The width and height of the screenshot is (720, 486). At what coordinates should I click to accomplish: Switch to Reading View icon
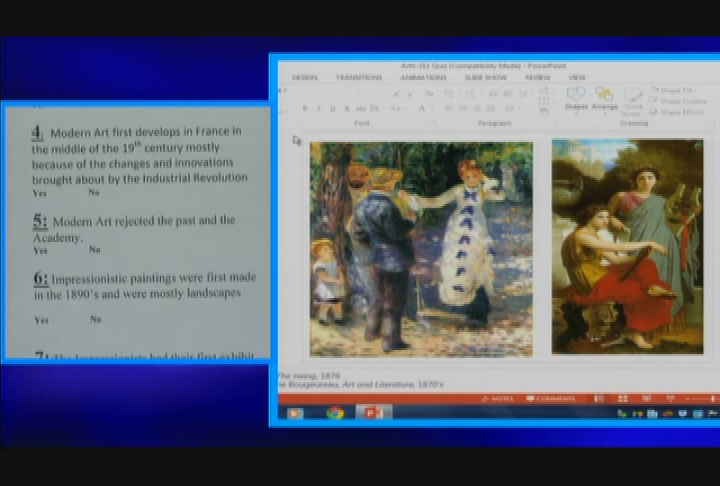coord(647,399)
